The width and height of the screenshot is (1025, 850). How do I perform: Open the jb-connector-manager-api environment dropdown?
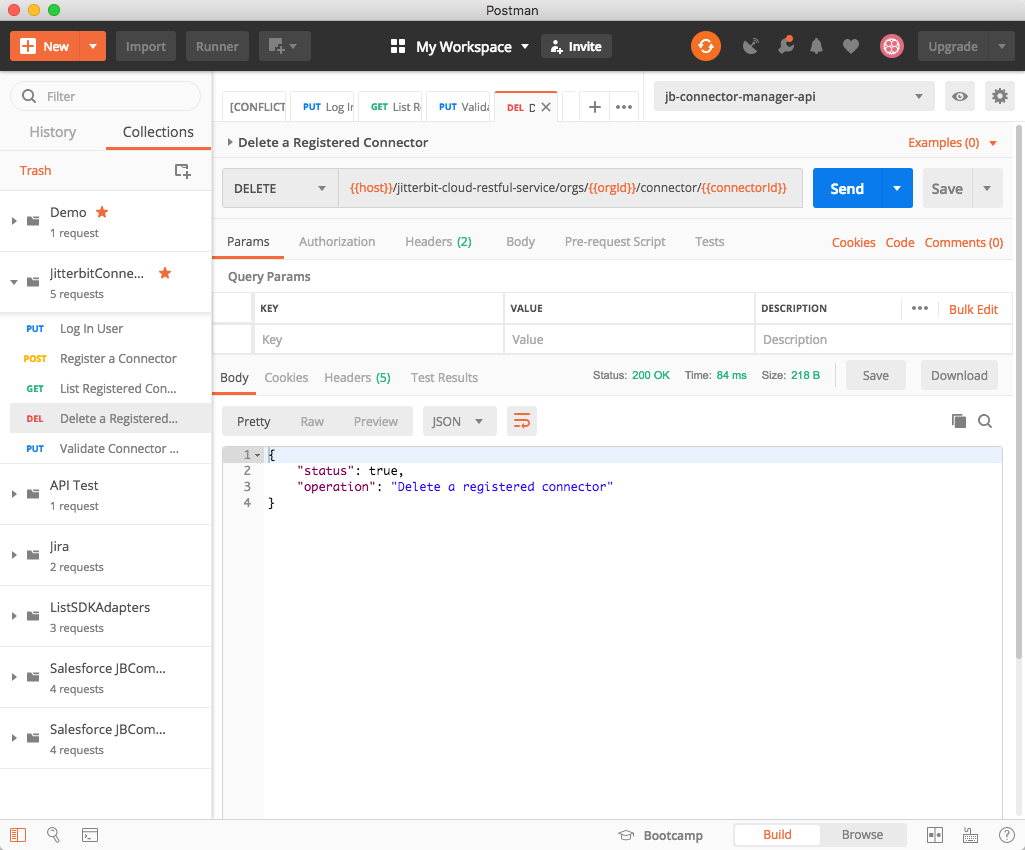pyautogui.click(x=793, y=97)
